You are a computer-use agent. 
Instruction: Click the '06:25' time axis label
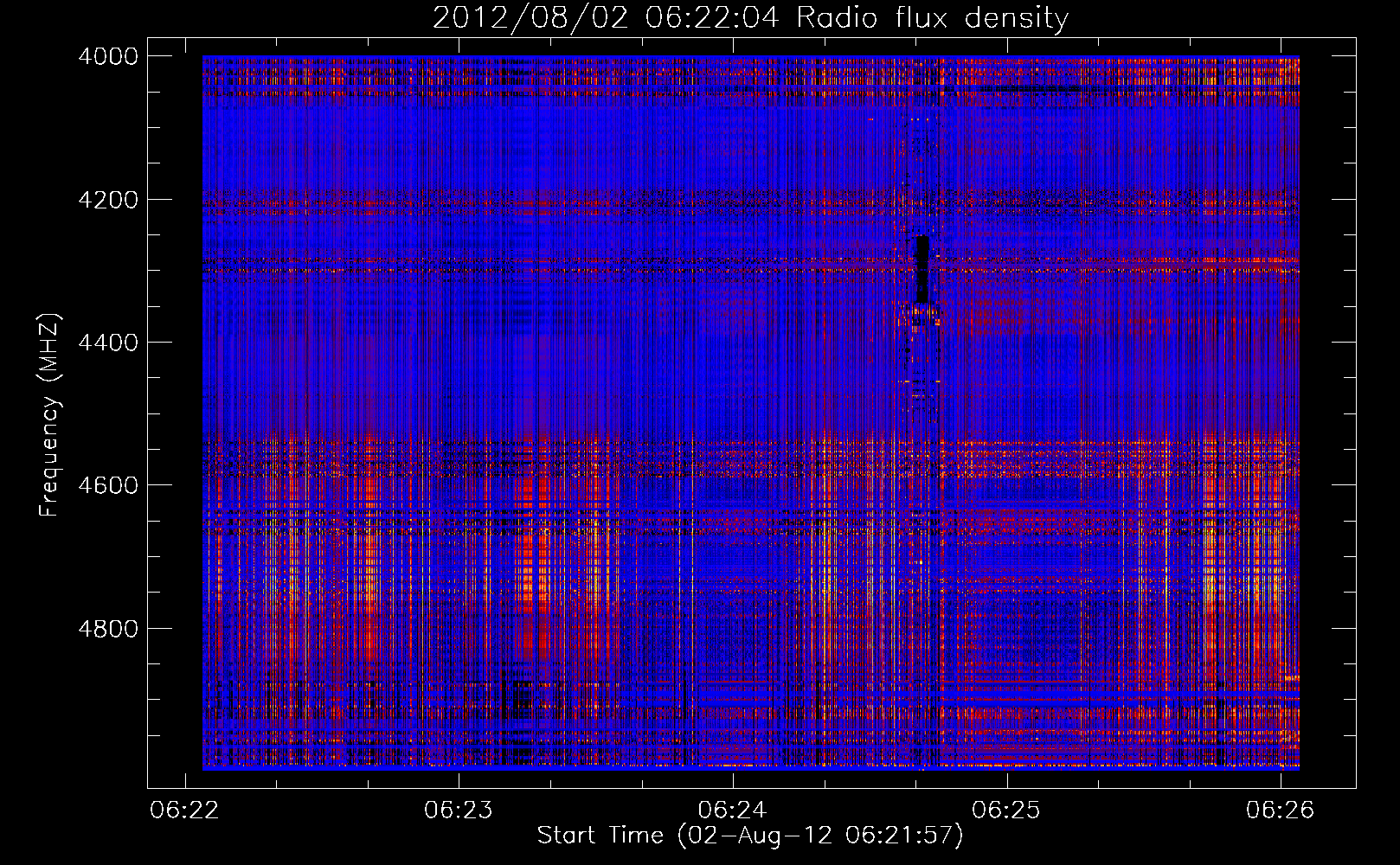click(1006, 810)
